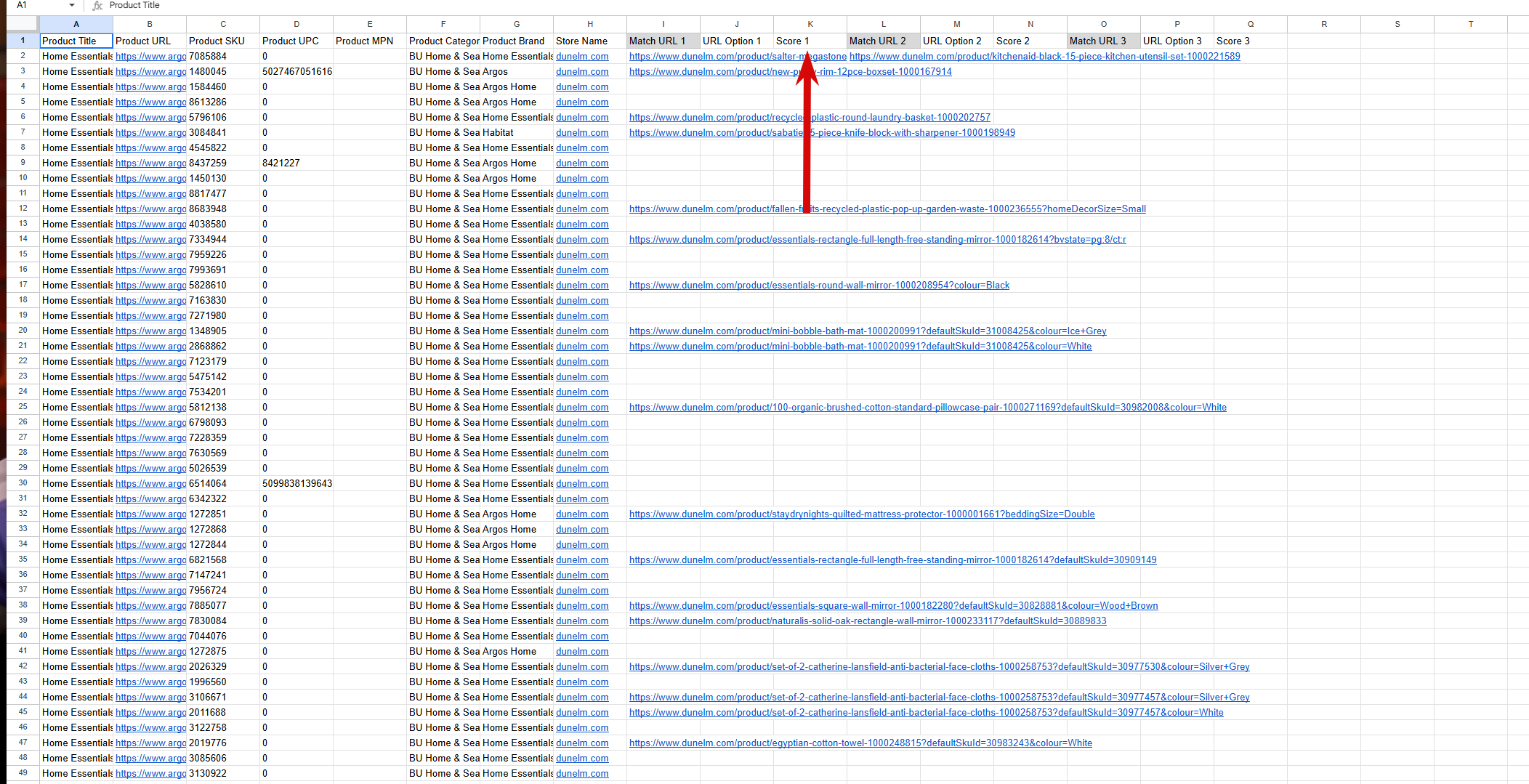Image resolution: width=1529 pixels, height=784 pixels.
Task: Click the "Match URL 2" header cell
Action: click(884, 41)
